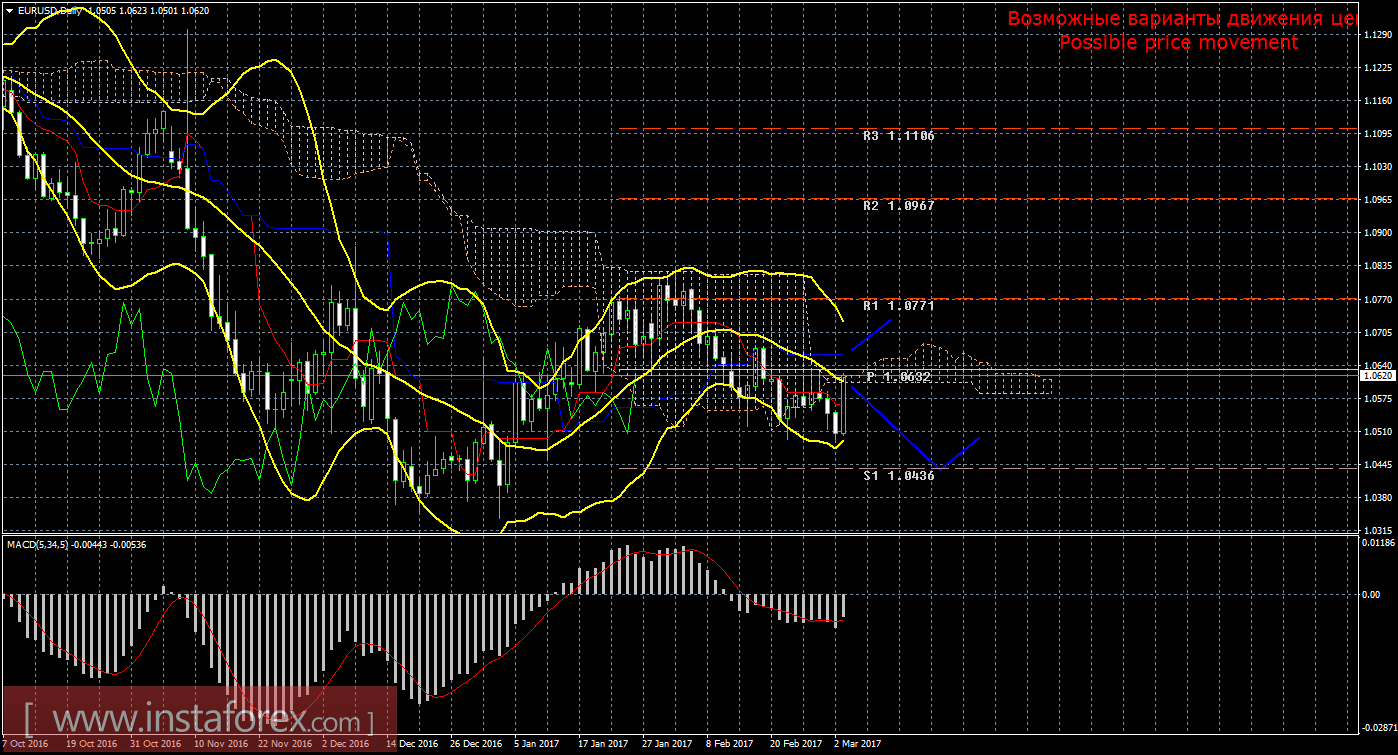This screenshot has width=1398, height=755.
Task: Click the 1.1290 price on the scale
Action: (x=1377, y=35)
